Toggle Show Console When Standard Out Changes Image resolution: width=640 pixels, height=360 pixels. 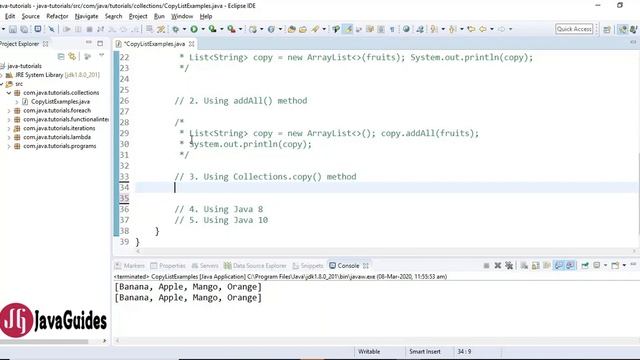(558, 265)
